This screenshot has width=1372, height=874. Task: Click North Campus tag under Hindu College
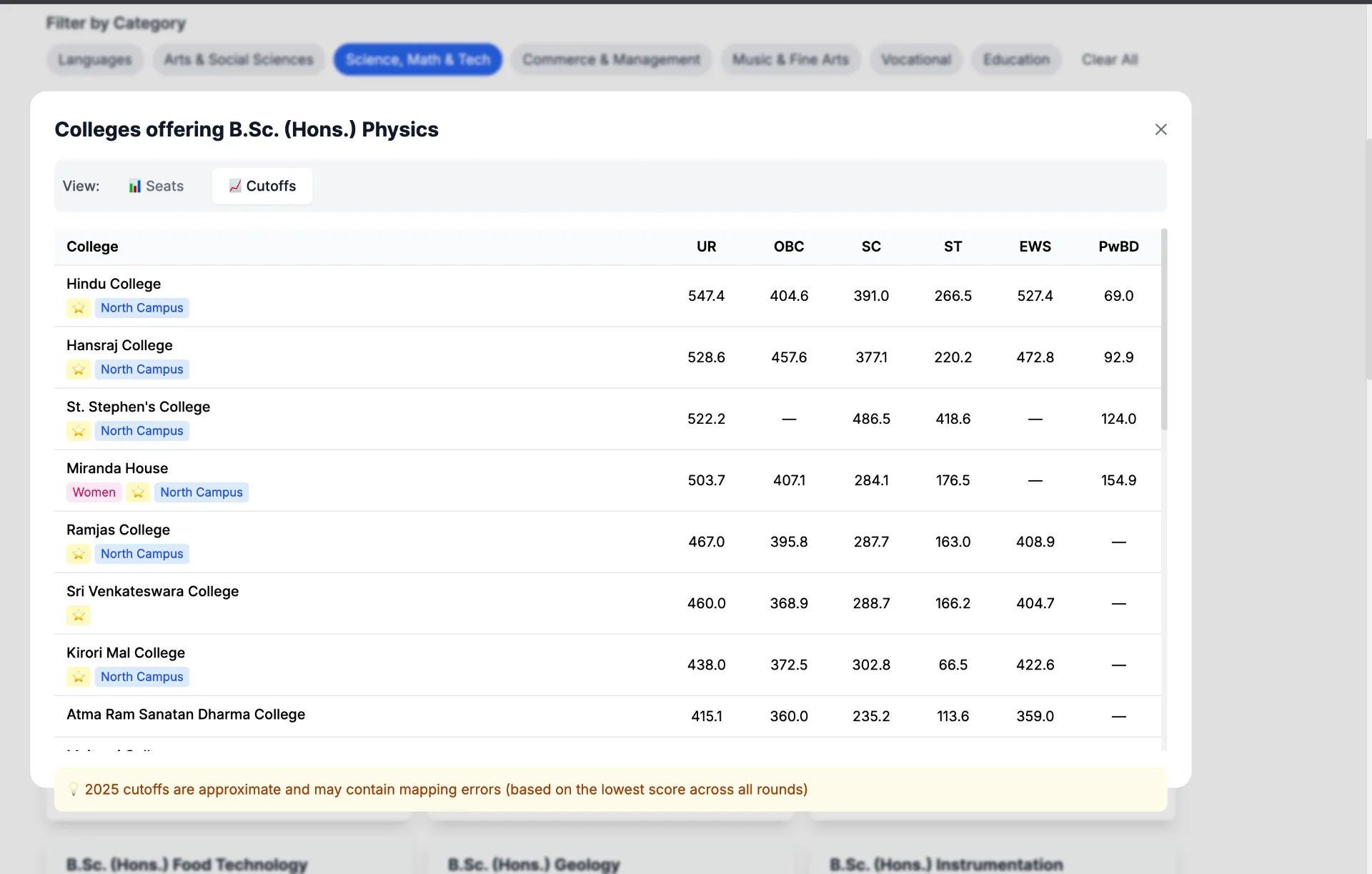(141, 308)
